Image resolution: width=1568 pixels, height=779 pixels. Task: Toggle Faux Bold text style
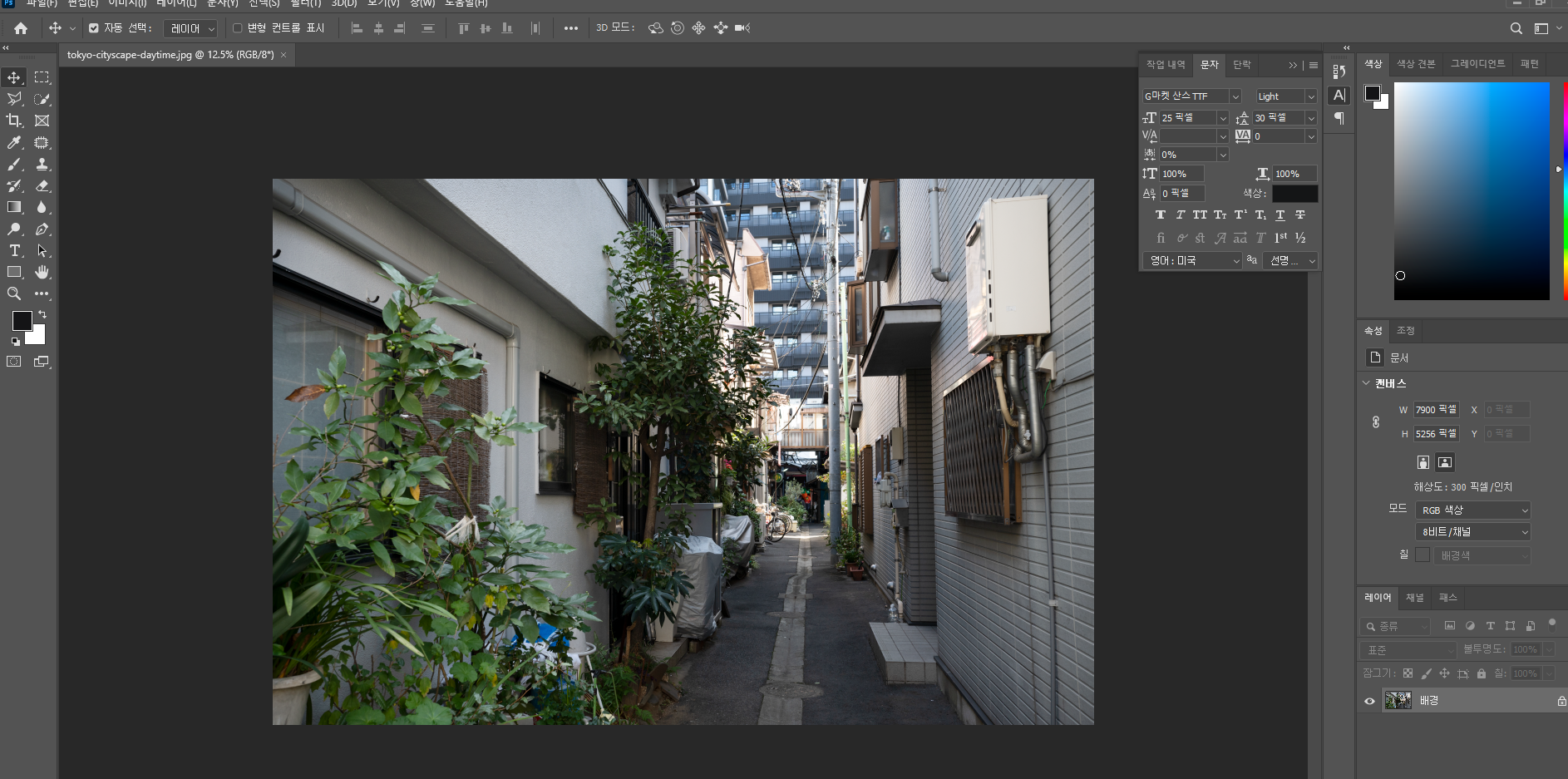1161,214
